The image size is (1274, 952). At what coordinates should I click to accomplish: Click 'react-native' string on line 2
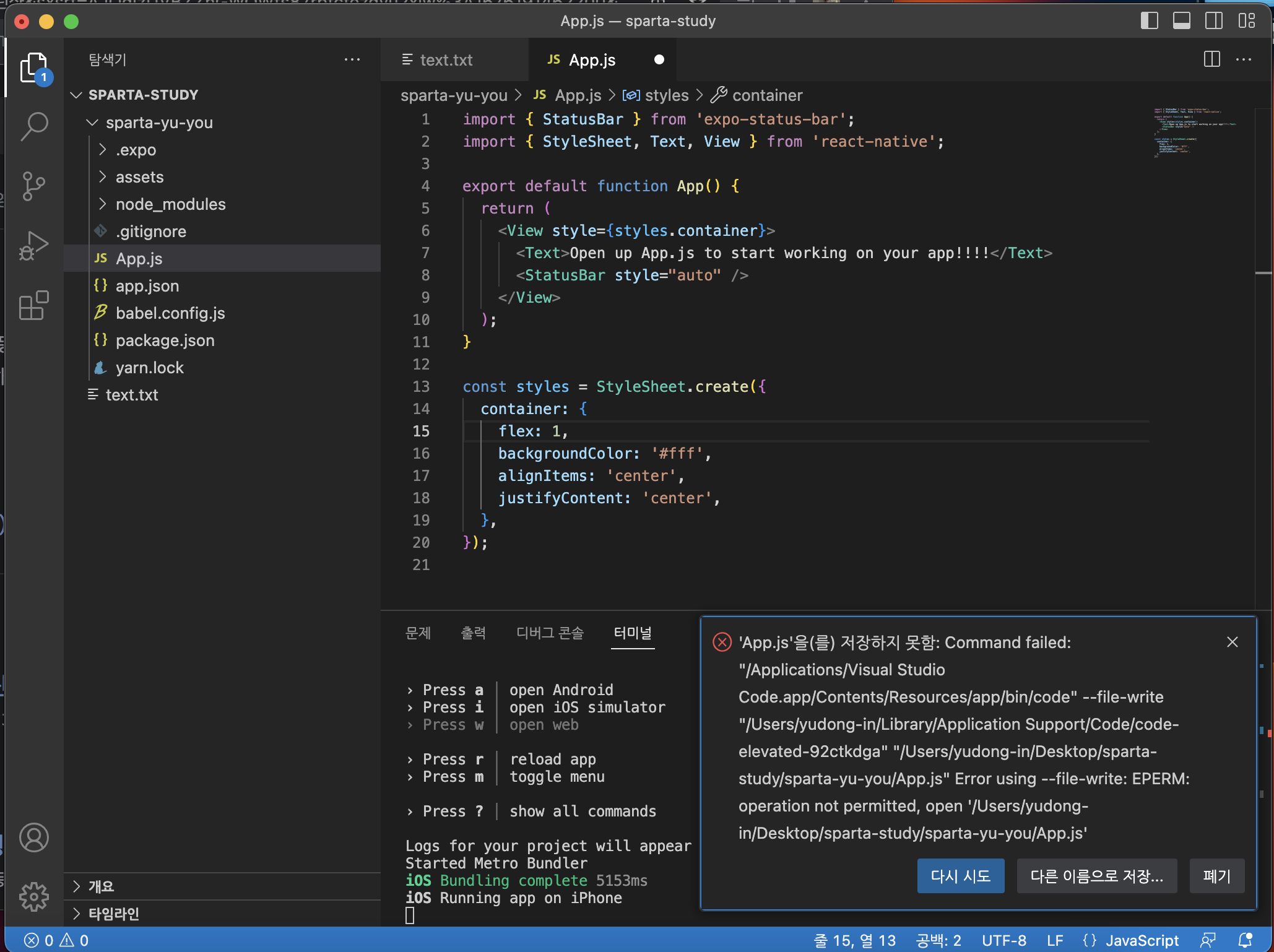[874, 141]
